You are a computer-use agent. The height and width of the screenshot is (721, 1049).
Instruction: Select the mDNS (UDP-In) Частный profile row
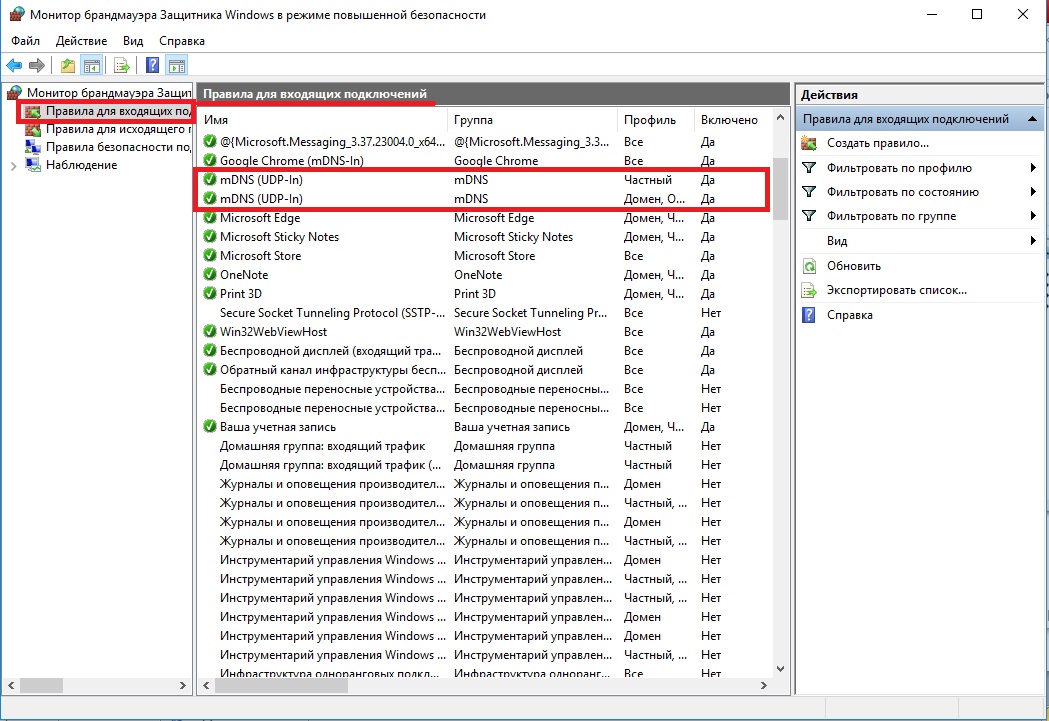(x=485, y=180)
